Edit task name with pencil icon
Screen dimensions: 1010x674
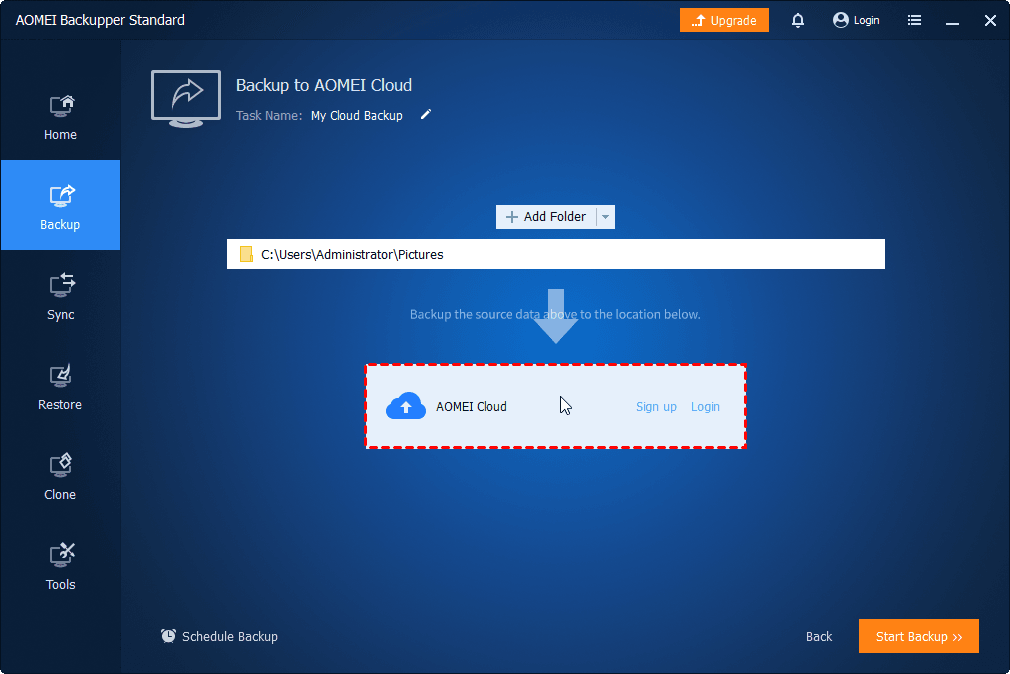click(x=426, y=115)
